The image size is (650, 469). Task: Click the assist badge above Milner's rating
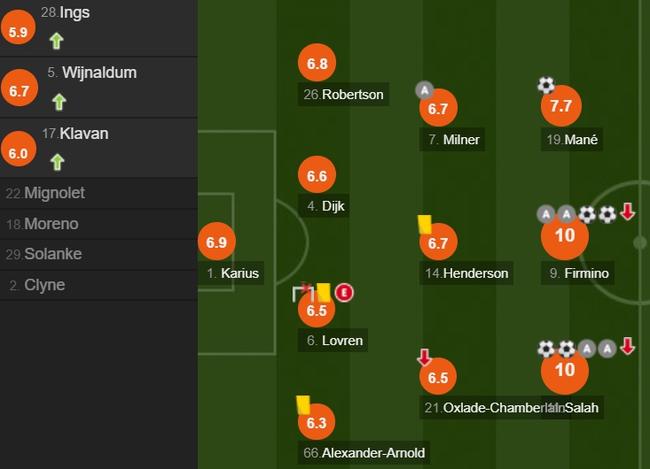pyautogui.click(x=424, y=90)
